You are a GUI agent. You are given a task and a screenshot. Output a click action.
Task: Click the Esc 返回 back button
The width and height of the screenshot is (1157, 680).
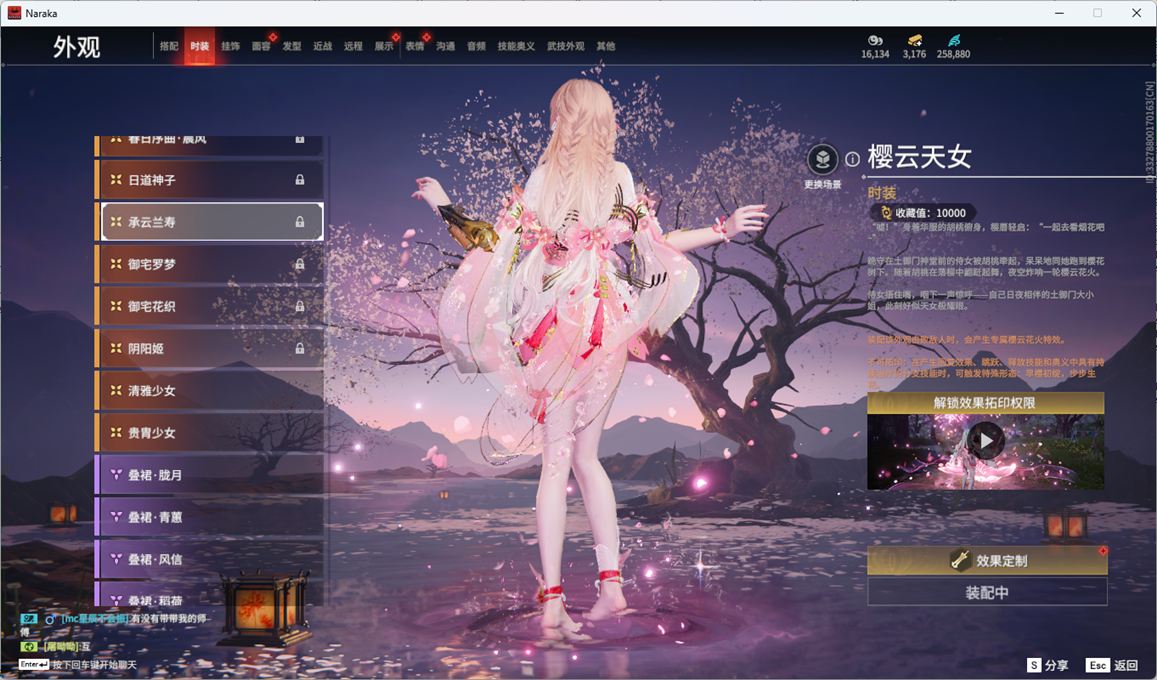[x=1112, y=665]
